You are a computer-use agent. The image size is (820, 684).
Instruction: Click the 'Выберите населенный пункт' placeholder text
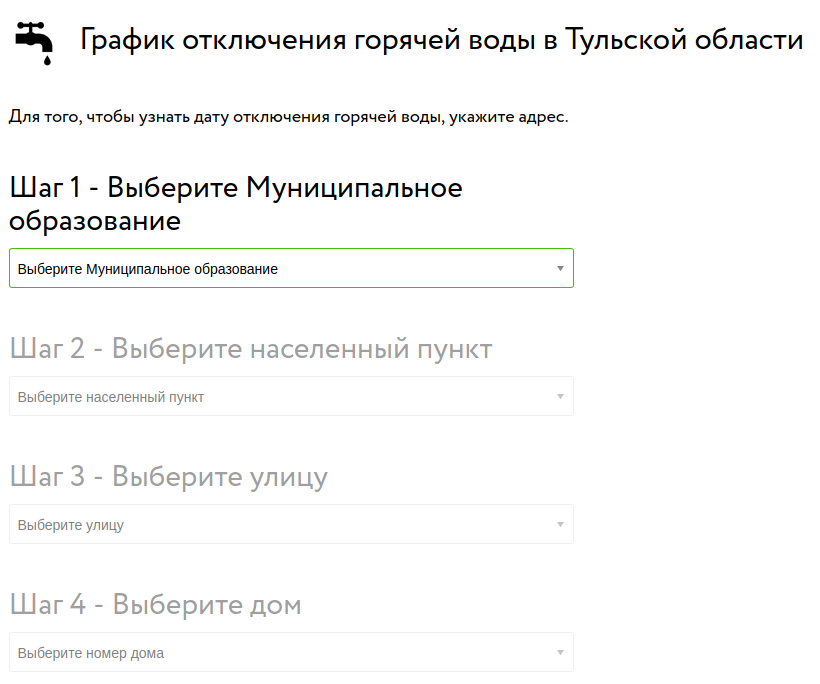point(111,397)
